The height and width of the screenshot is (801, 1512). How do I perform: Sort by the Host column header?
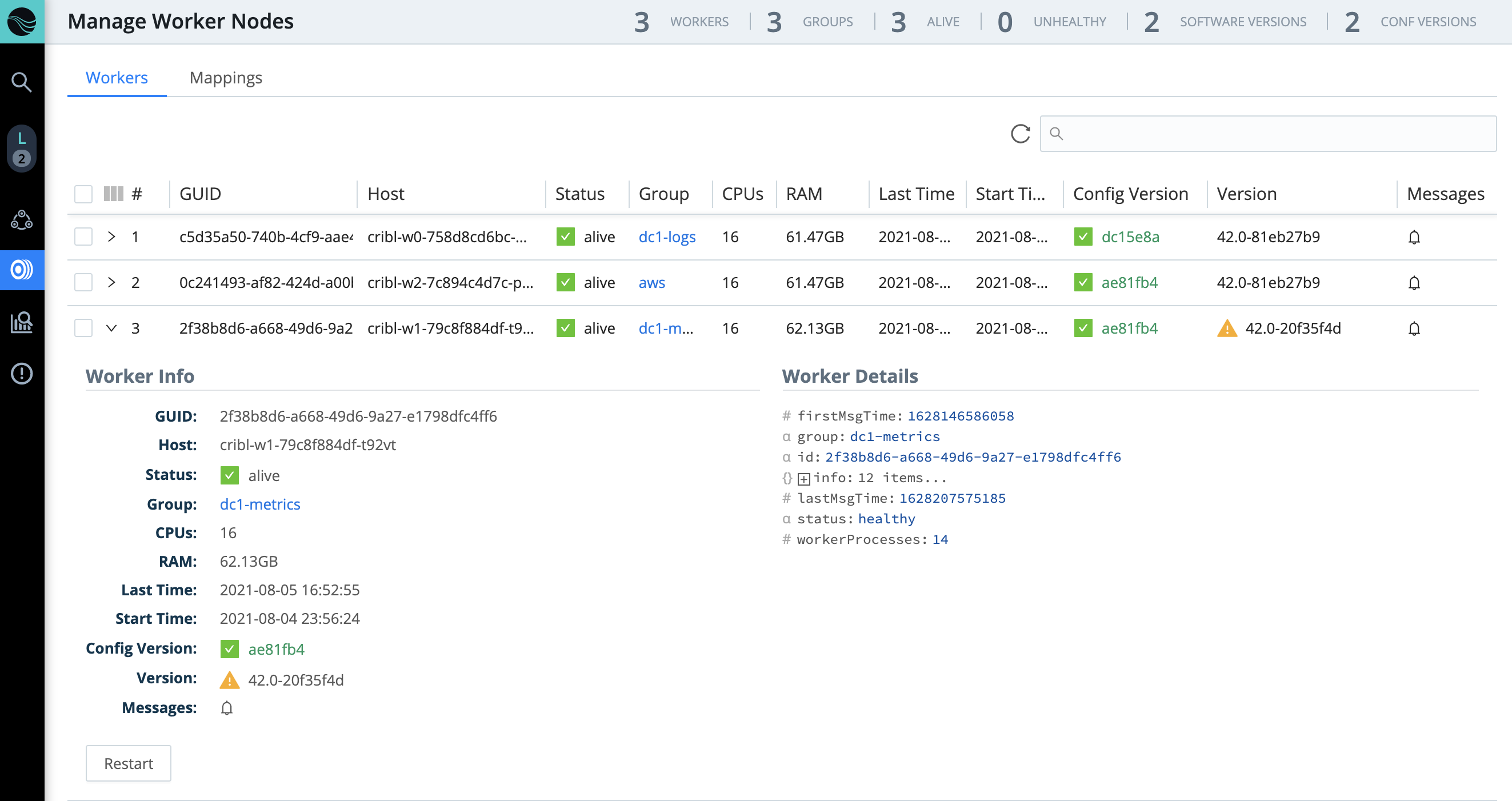pos(386,194)
